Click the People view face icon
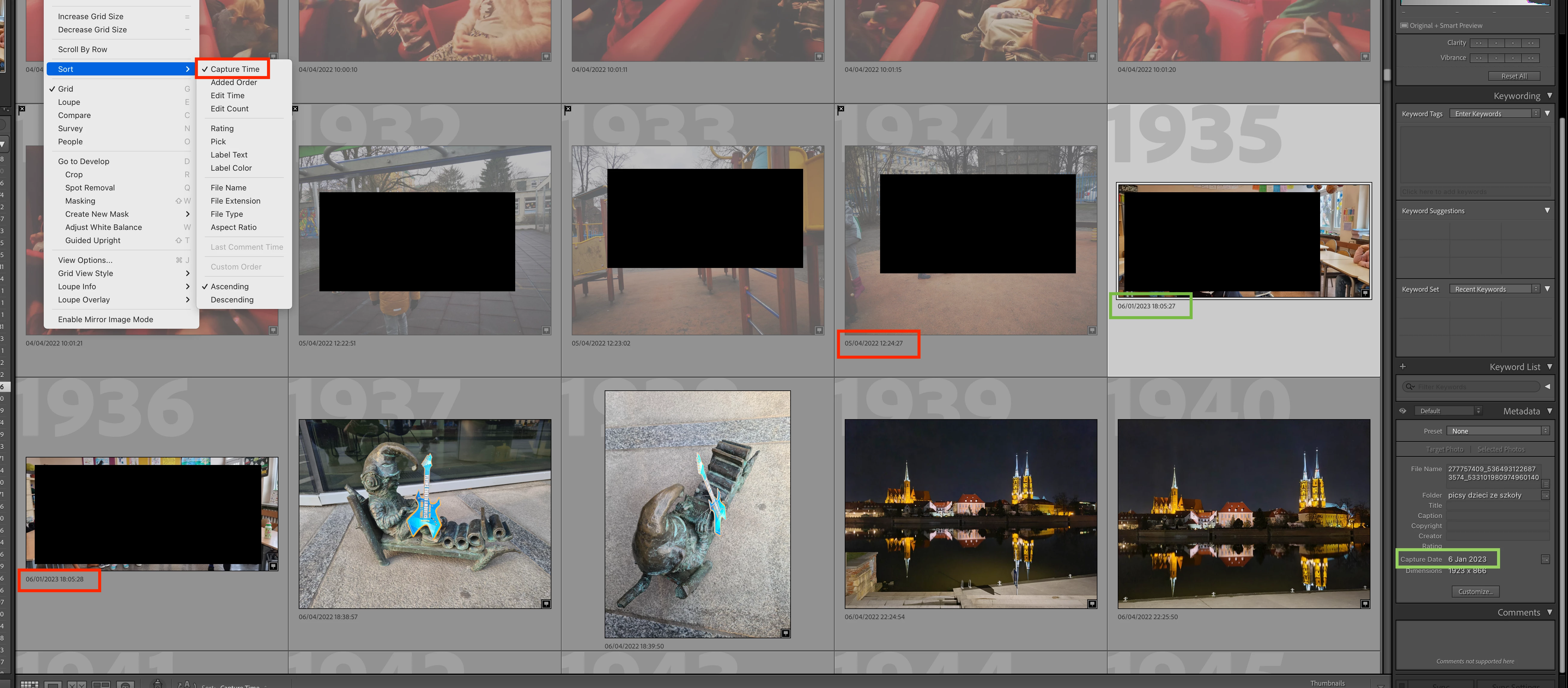Viewport: 1568px width, 688px height. [x=125, y=684]
